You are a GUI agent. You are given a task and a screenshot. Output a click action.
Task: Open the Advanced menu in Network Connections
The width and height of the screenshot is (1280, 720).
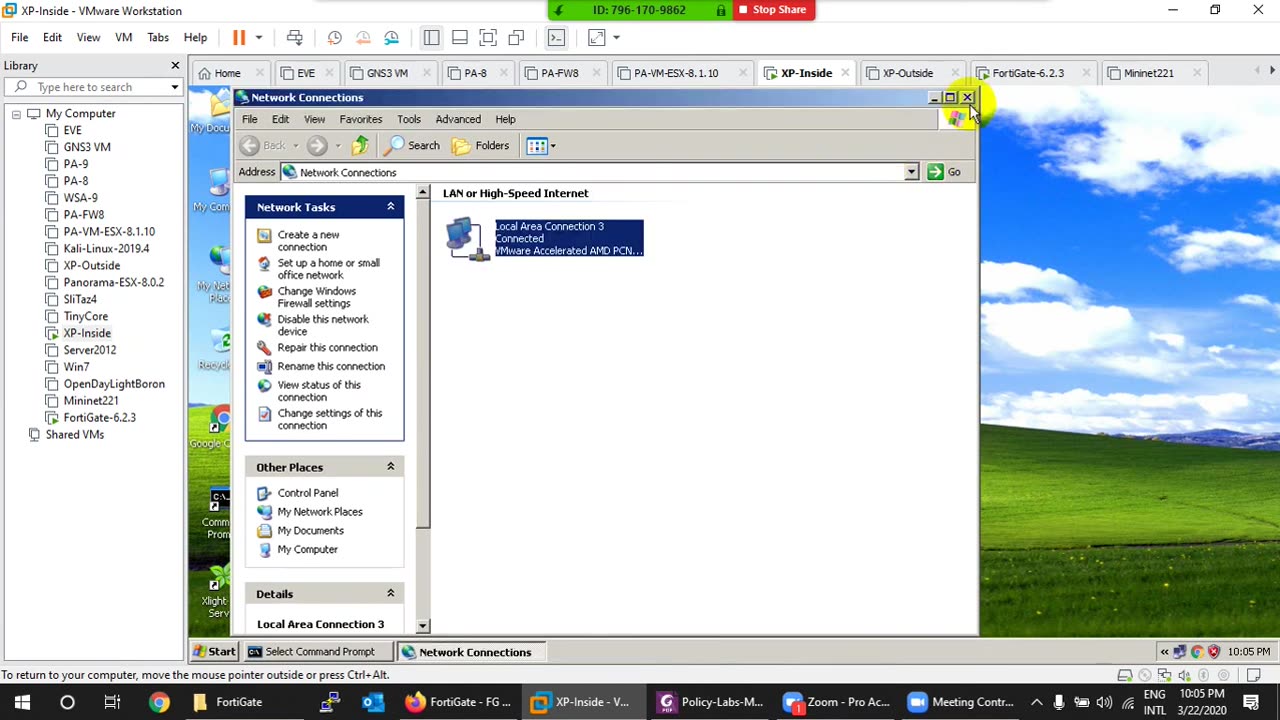click(x=458, y=119)
